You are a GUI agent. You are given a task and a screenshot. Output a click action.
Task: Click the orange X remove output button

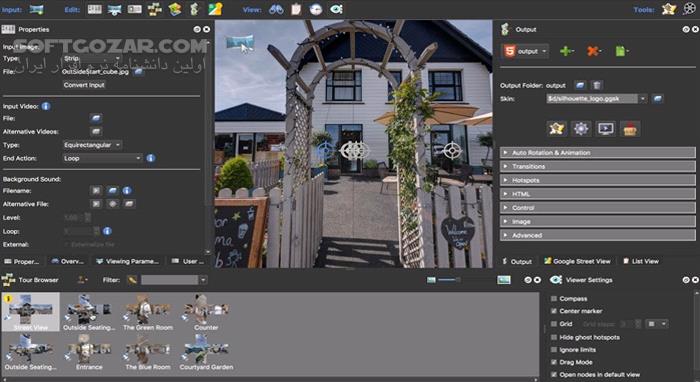pos(594,51)
